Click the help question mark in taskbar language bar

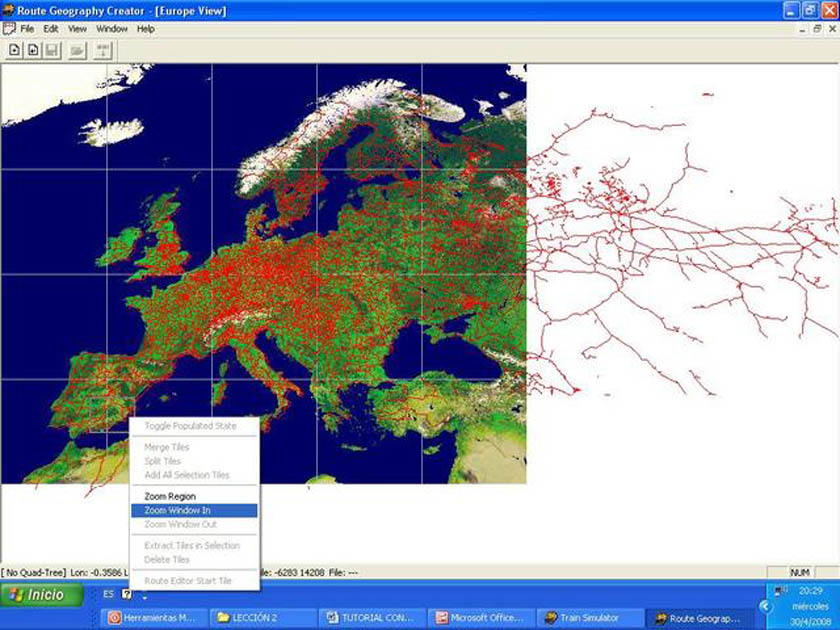[127, 594]
